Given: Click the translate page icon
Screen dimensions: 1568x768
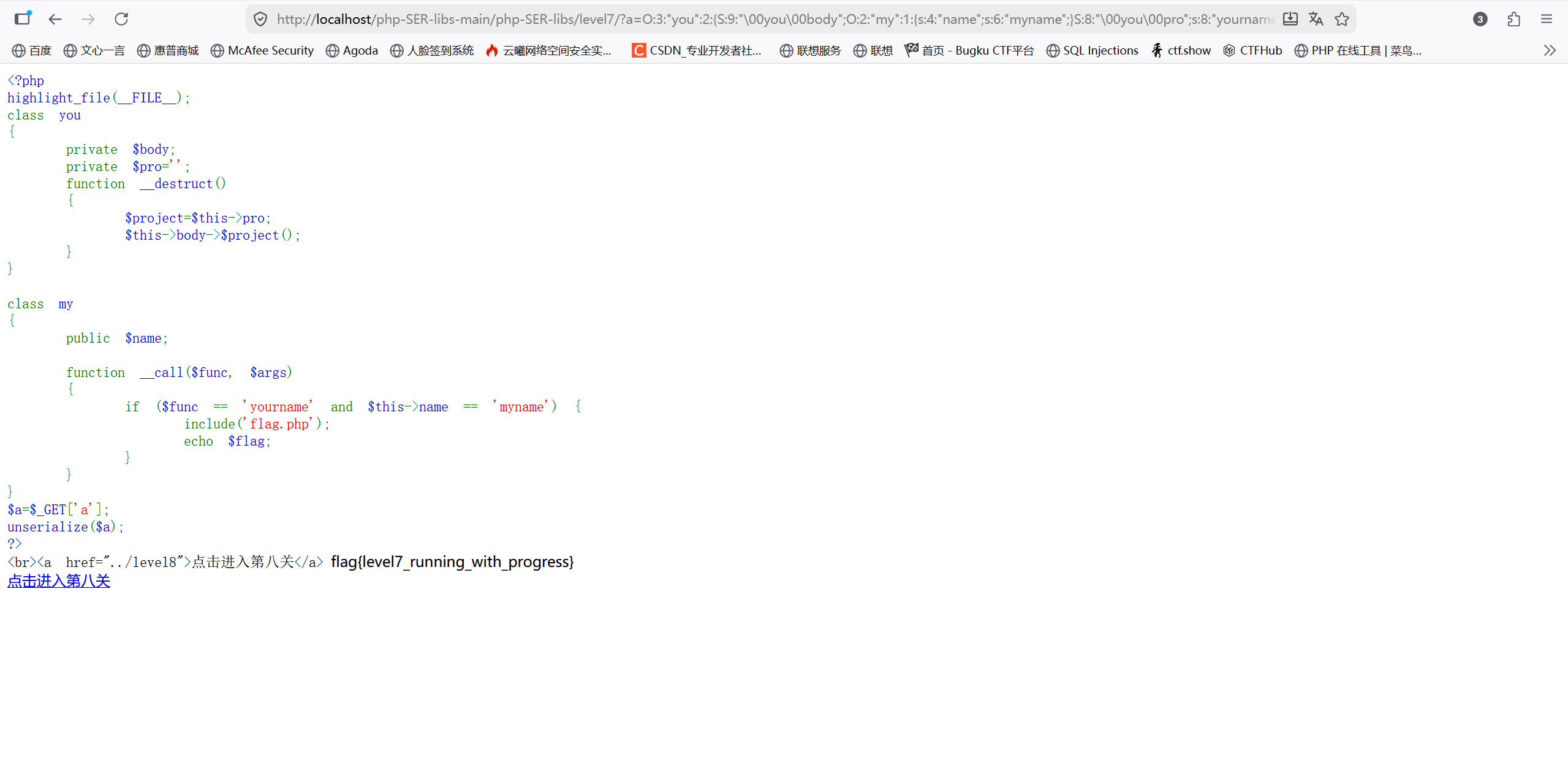Looking at the screenshot, I should (x=1316, y=19).
